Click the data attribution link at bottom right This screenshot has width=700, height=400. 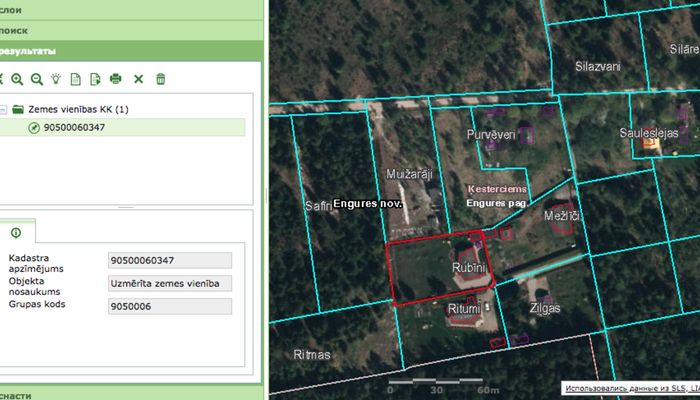[630, 387]
